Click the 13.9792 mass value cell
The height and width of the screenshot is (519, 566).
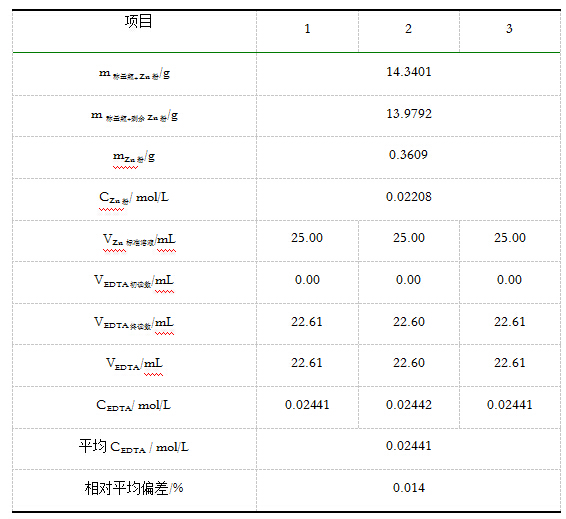coord(409,116)
